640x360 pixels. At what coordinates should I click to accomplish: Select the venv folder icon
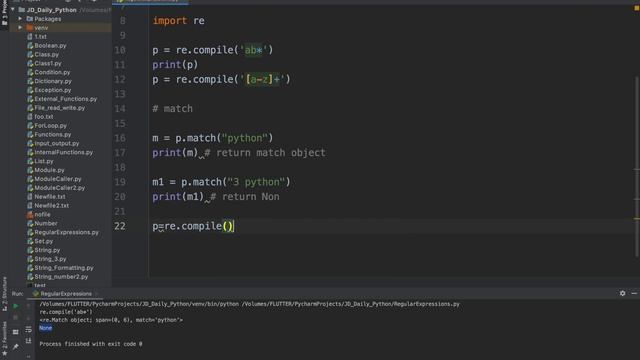(x=30, y=28)
